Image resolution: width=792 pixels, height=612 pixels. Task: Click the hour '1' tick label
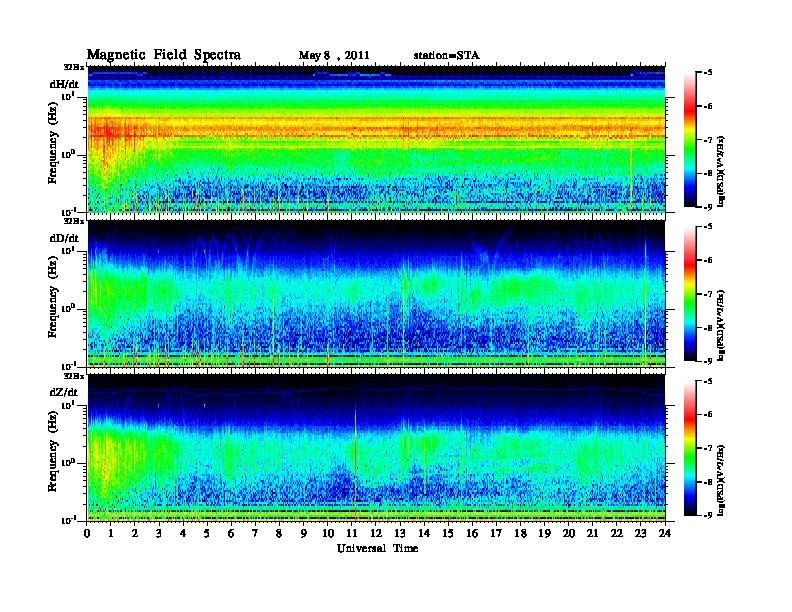[111, 534]
